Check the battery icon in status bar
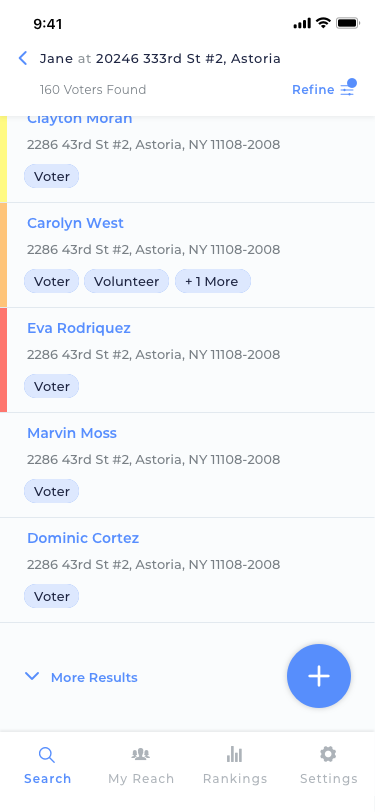This screenshot has height=812, width=375. pyautogui.click(x=348, y=23)
